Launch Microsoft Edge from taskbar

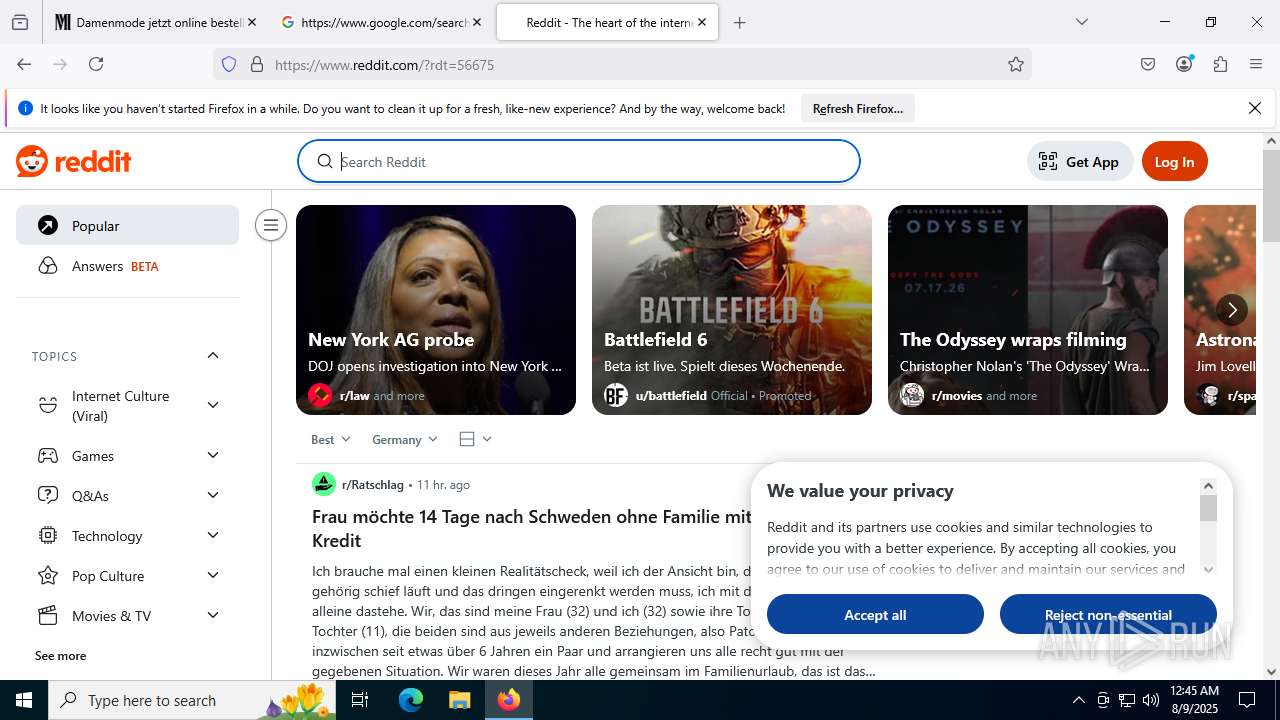tap(411, 700)
